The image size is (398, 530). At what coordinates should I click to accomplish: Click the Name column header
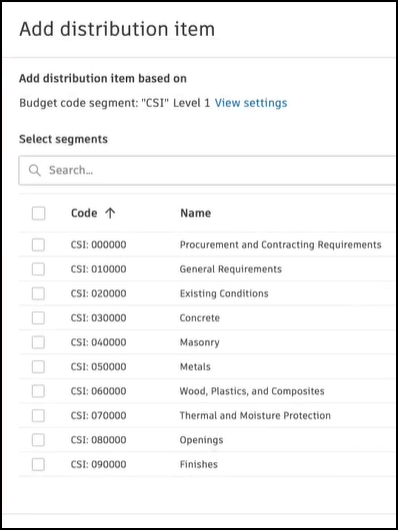[195, 213]
